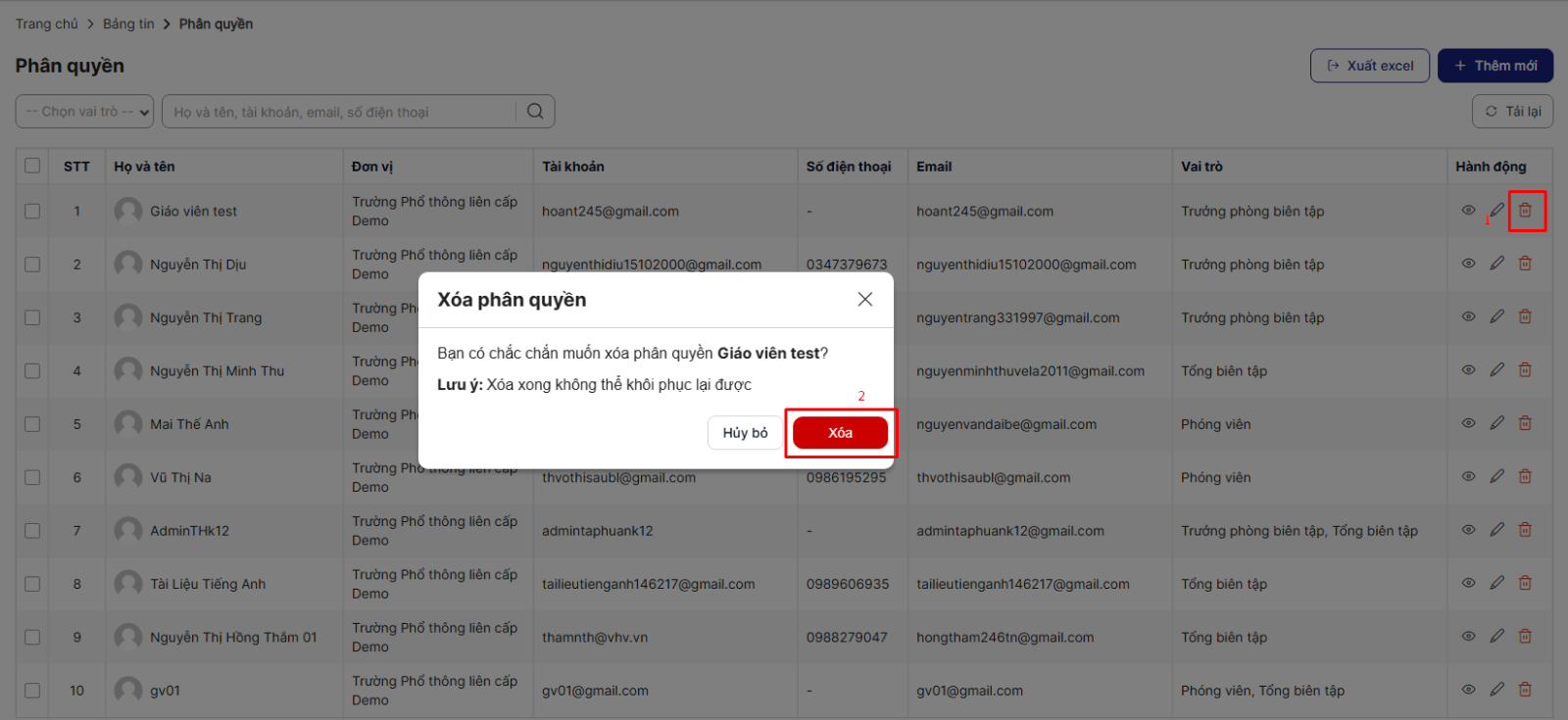View details eye icon for Nguyễn Thị Trang

1468,317
